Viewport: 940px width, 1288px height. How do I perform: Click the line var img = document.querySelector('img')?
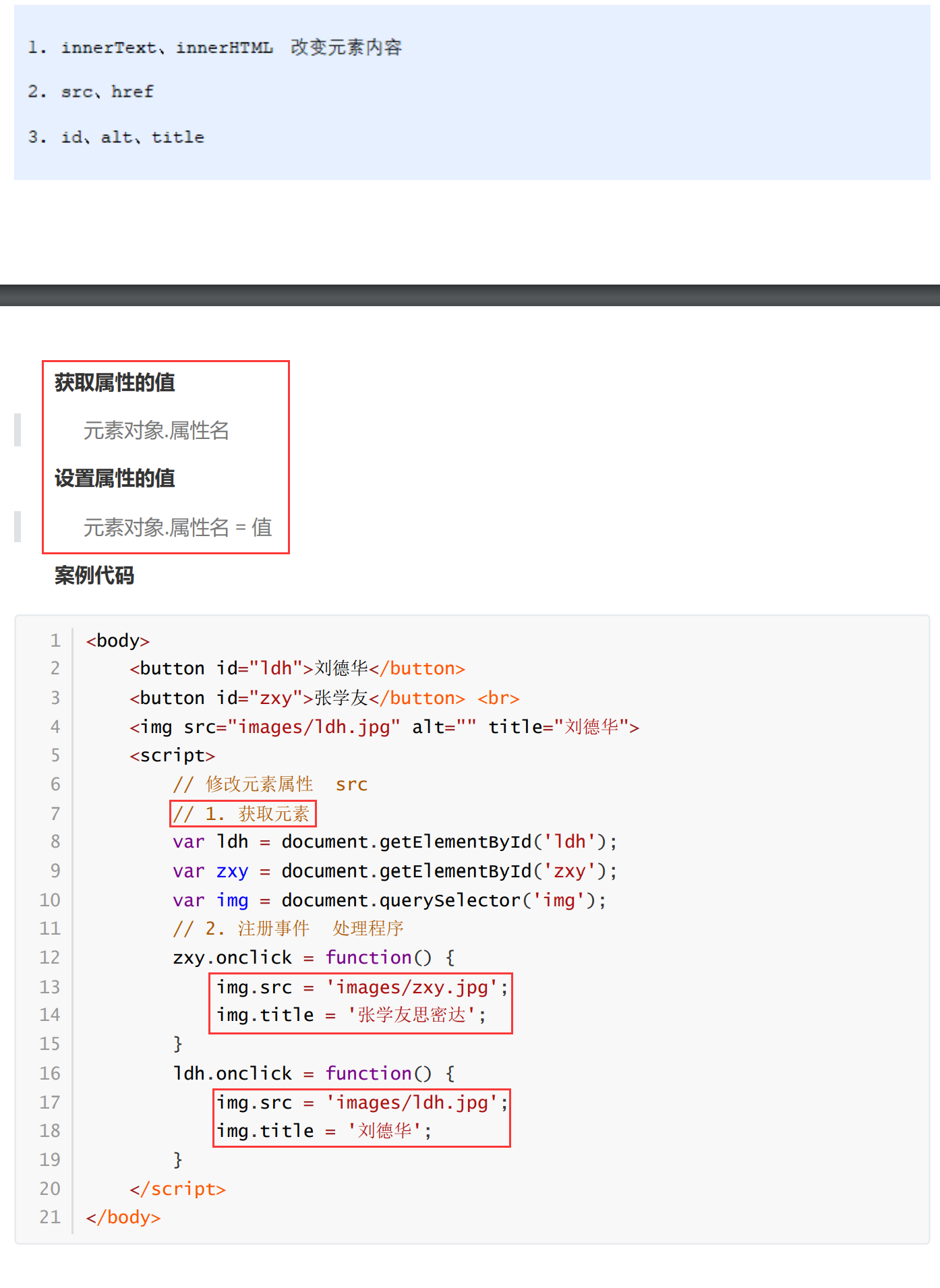pyautogui.click(x=390, y=900)
